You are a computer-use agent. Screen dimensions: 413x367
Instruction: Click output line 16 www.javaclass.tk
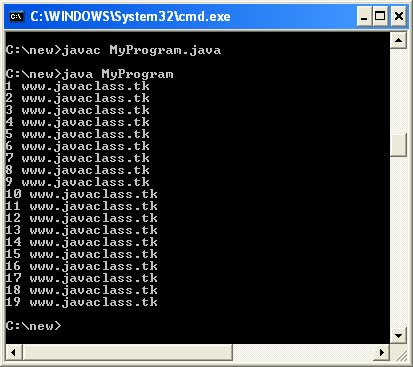82,266
